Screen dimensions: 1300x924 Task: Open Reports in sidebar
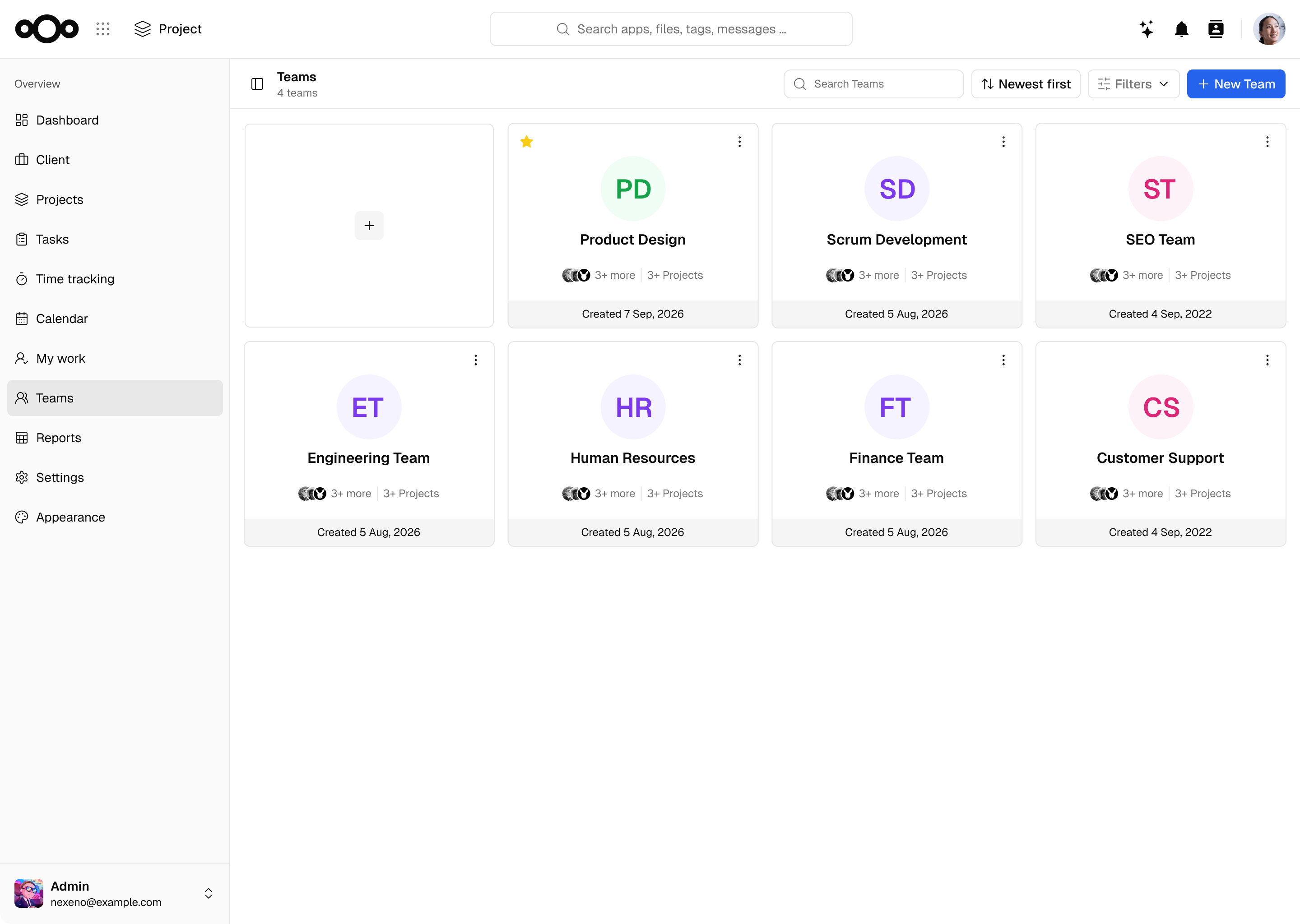tap(115, 438)
